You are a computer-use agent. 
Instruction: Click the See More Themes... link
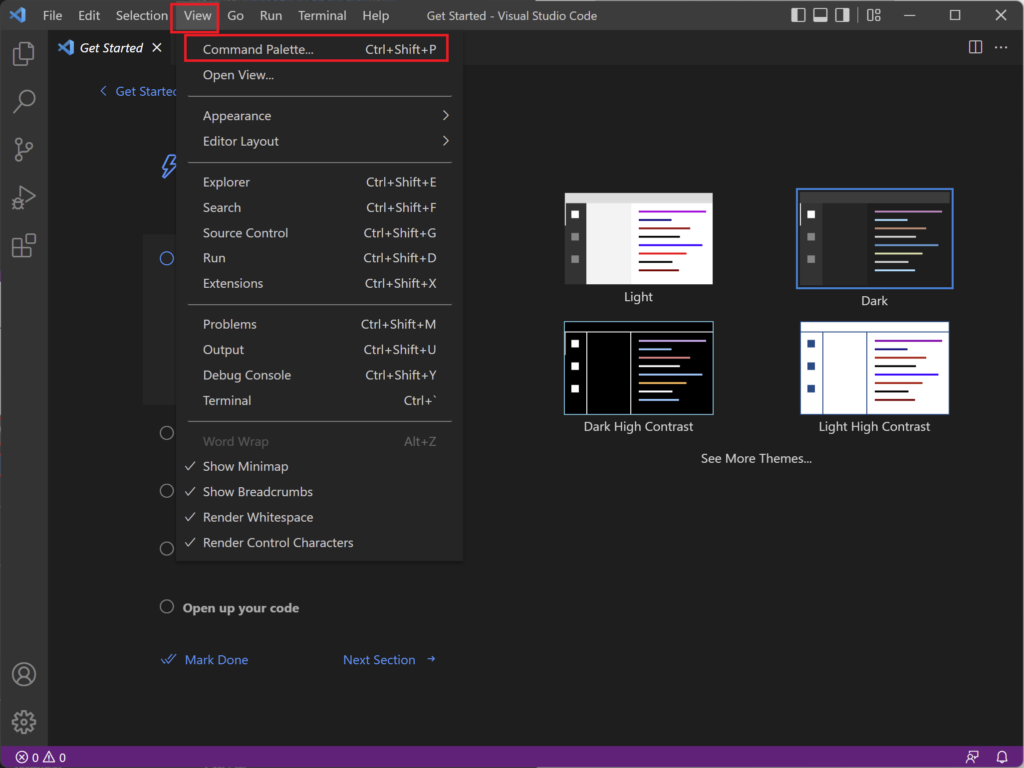coord(756,458)
